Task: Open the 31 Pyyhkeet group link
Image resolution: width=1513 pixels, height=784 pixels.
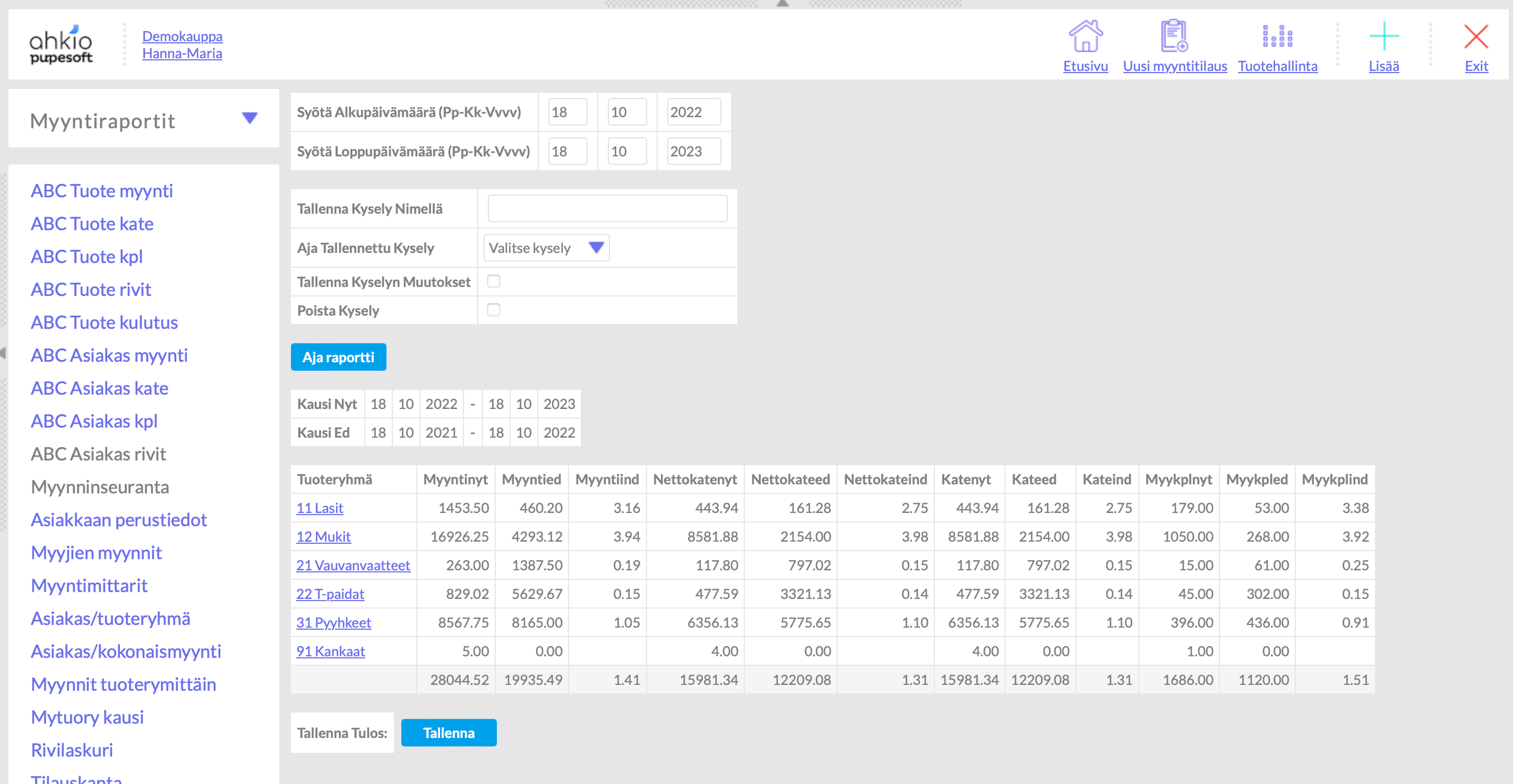Action: pyautogui.click(x=333, y=622)
